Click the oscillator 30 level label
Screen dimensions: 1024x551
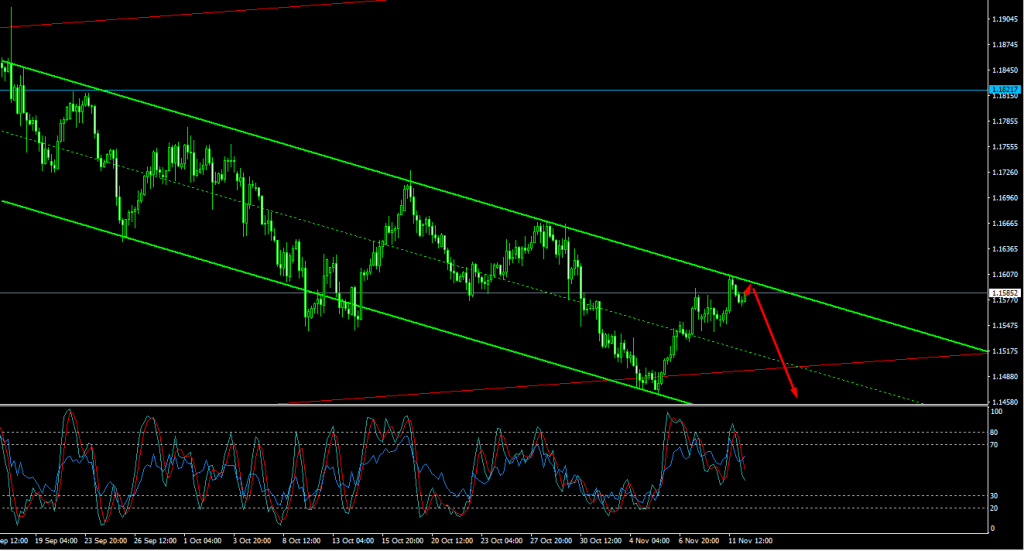point(994,495)
